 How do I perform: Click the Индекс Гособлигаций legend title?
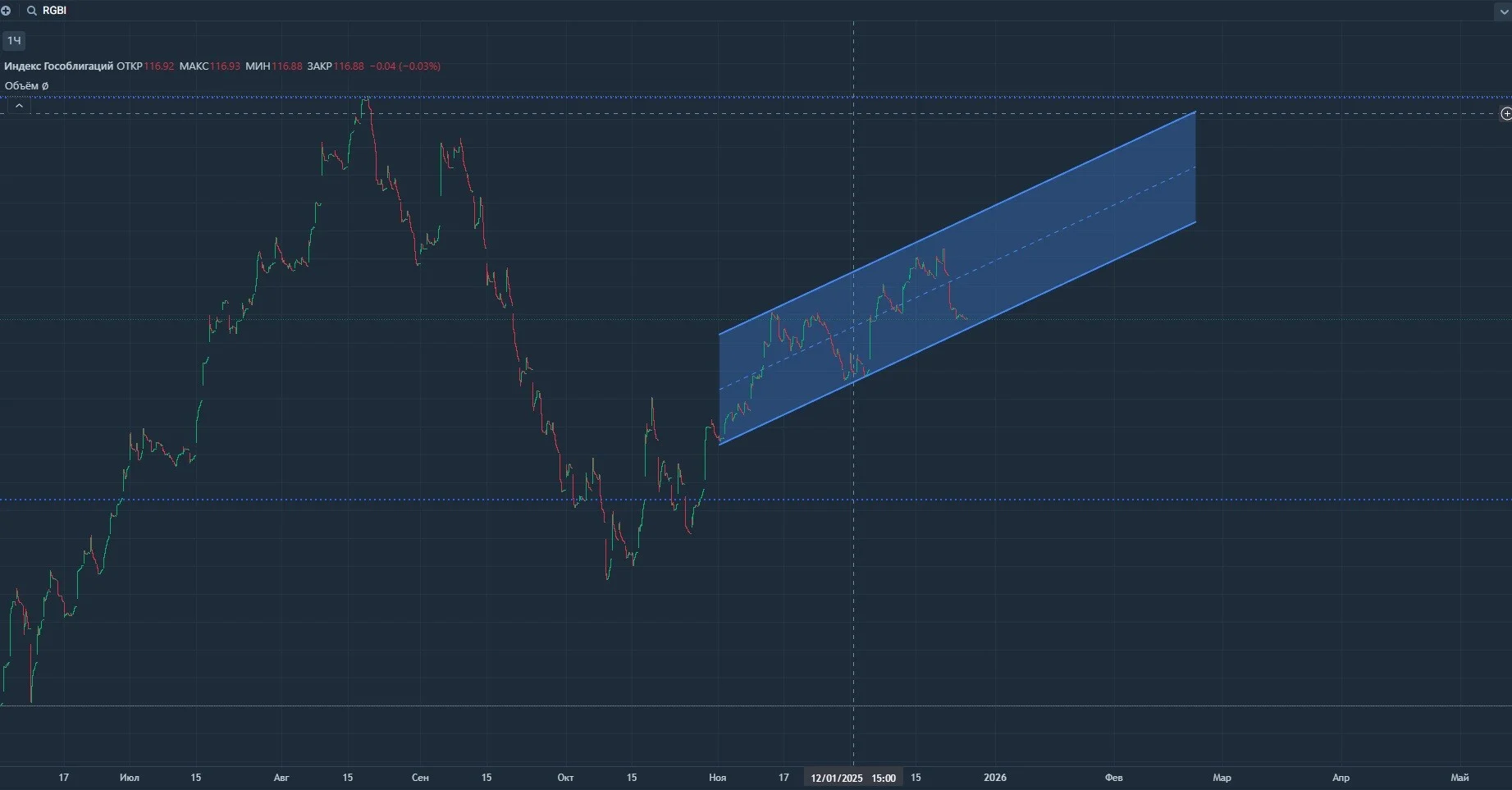[59, 66]
